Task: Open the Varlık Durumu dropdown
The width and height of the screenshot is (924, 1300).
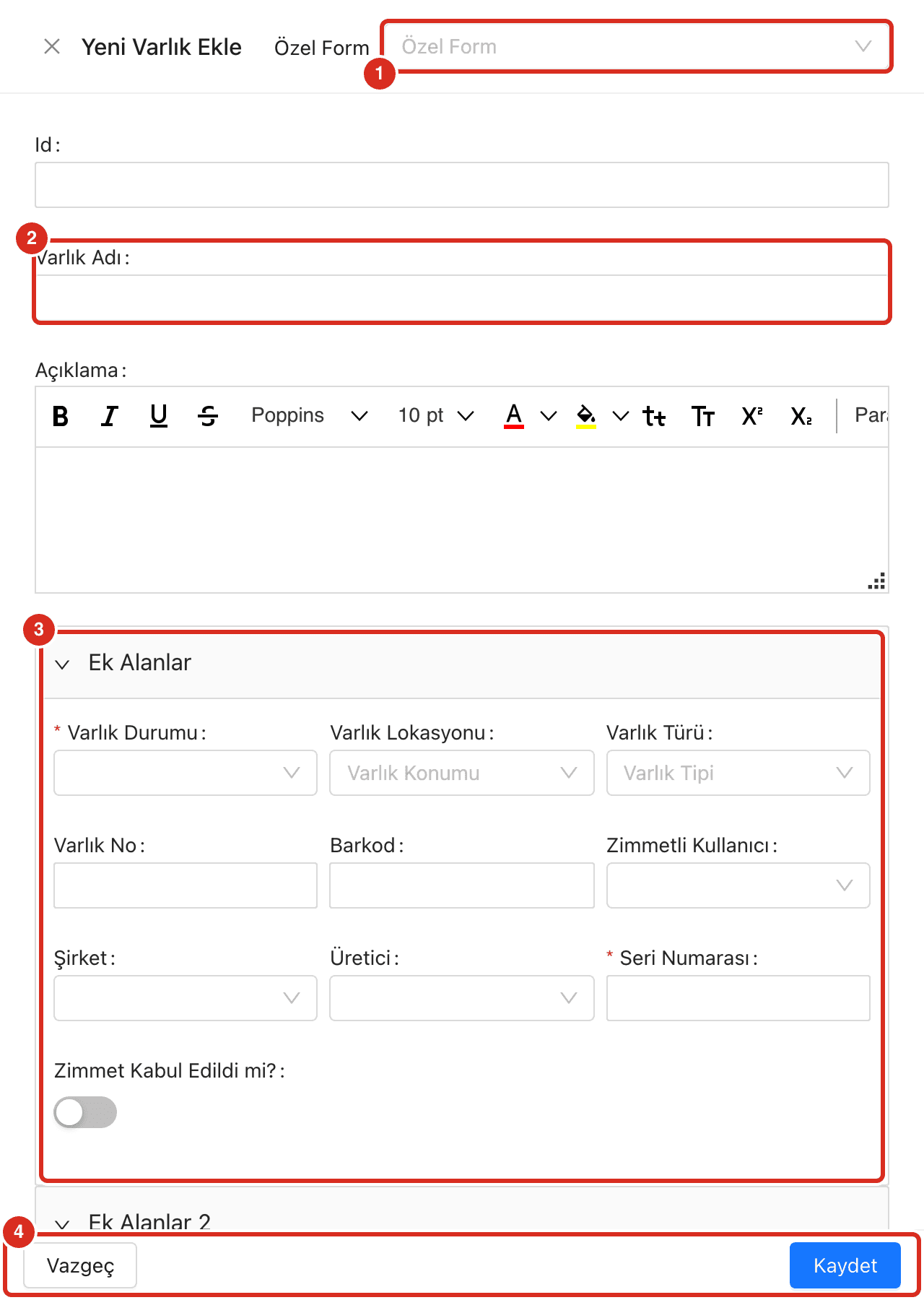Action: coord(186,773)
